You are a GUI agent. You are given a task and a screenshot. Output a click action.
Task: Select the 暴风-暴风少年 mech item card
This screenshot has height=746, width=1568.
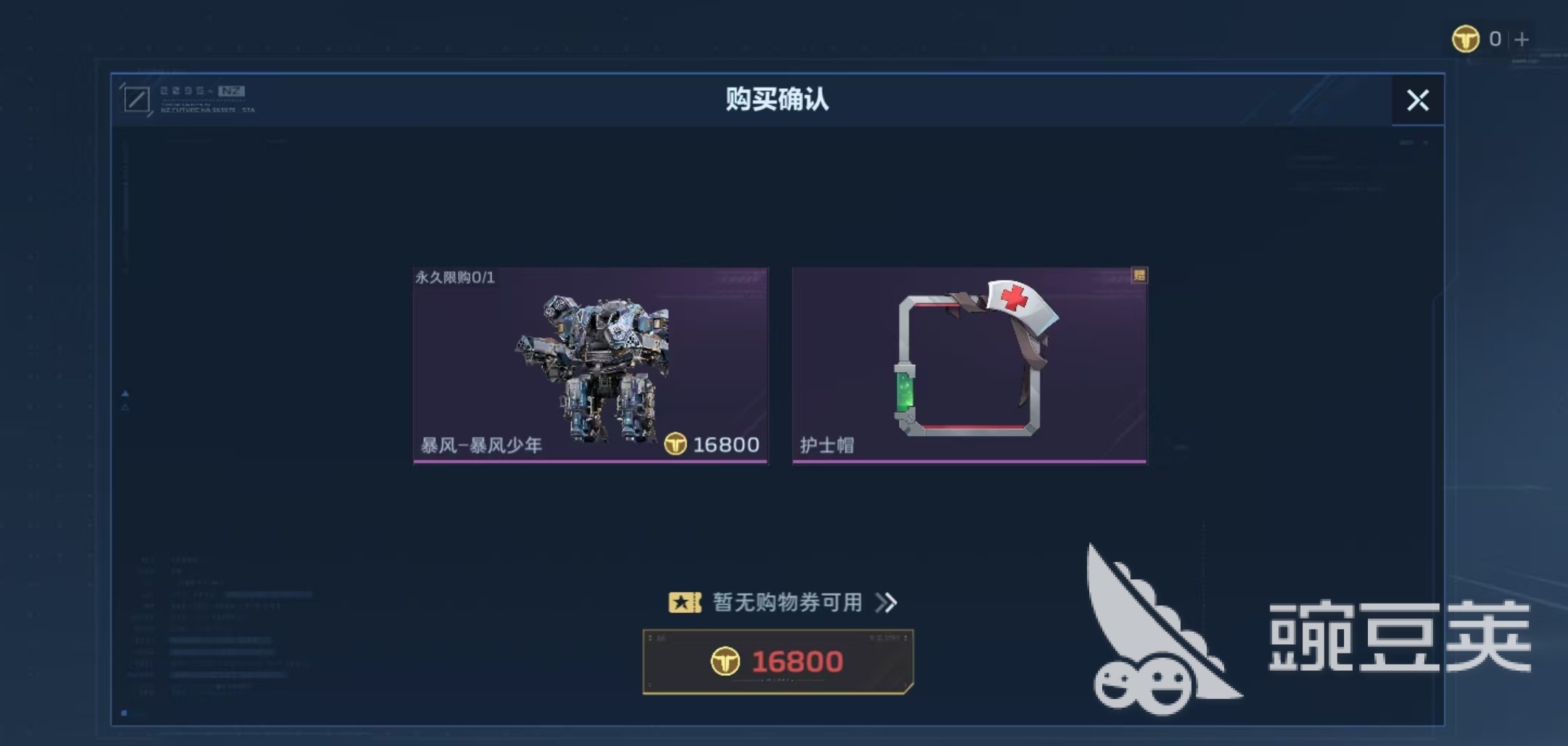click(590, 365)
